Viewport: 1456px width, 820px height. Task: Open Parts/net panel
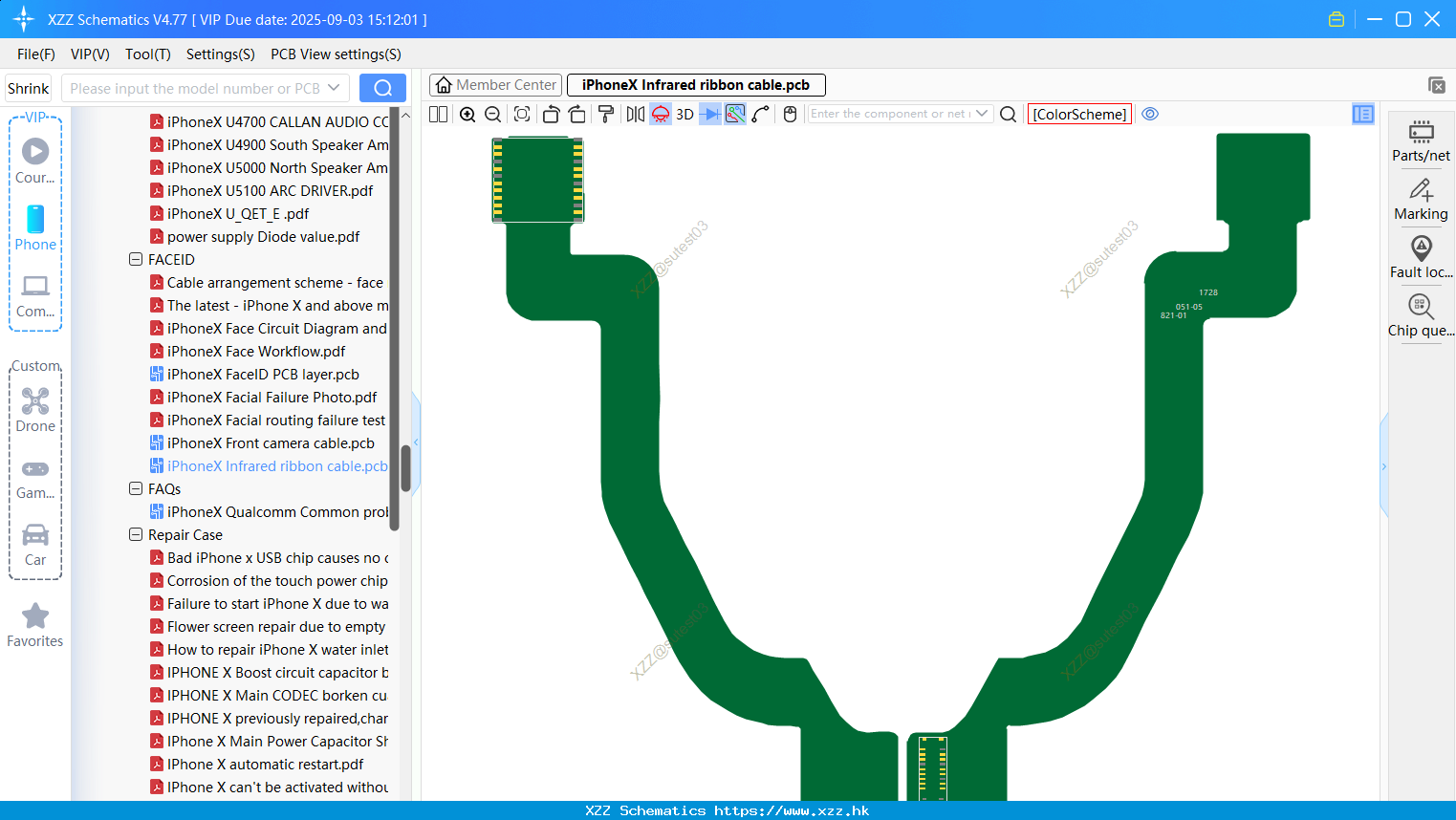coord(1421,140)
